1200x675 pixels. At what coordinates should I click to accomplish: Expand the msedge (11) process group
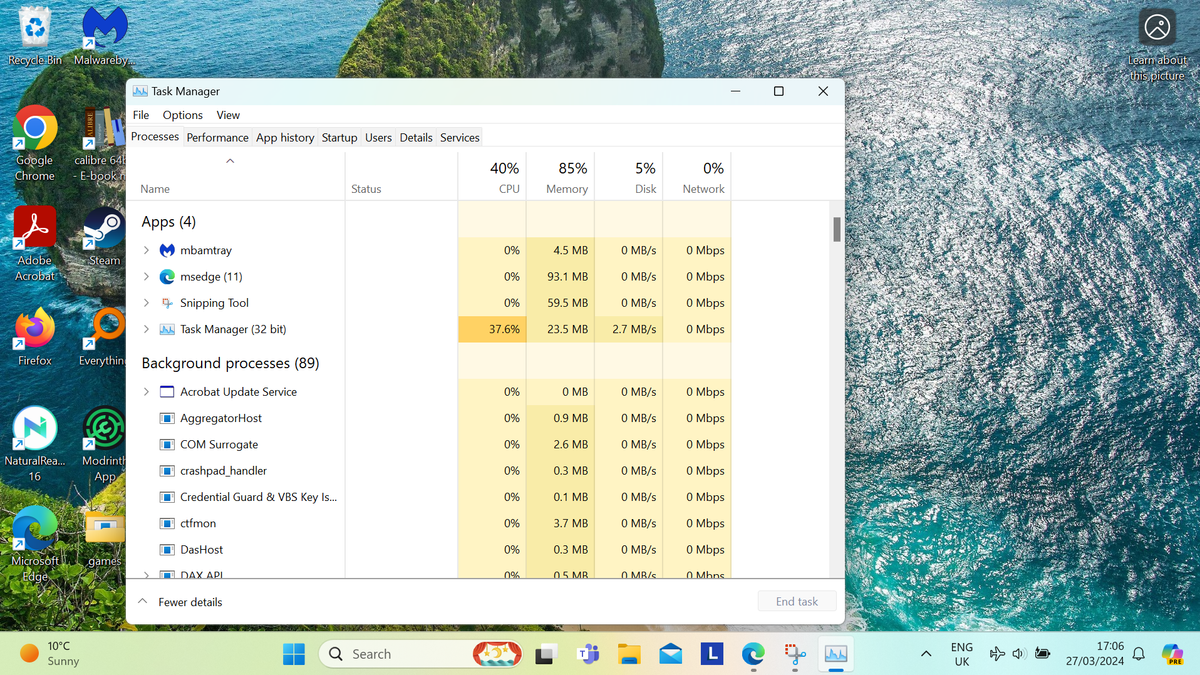pos(146,276)
